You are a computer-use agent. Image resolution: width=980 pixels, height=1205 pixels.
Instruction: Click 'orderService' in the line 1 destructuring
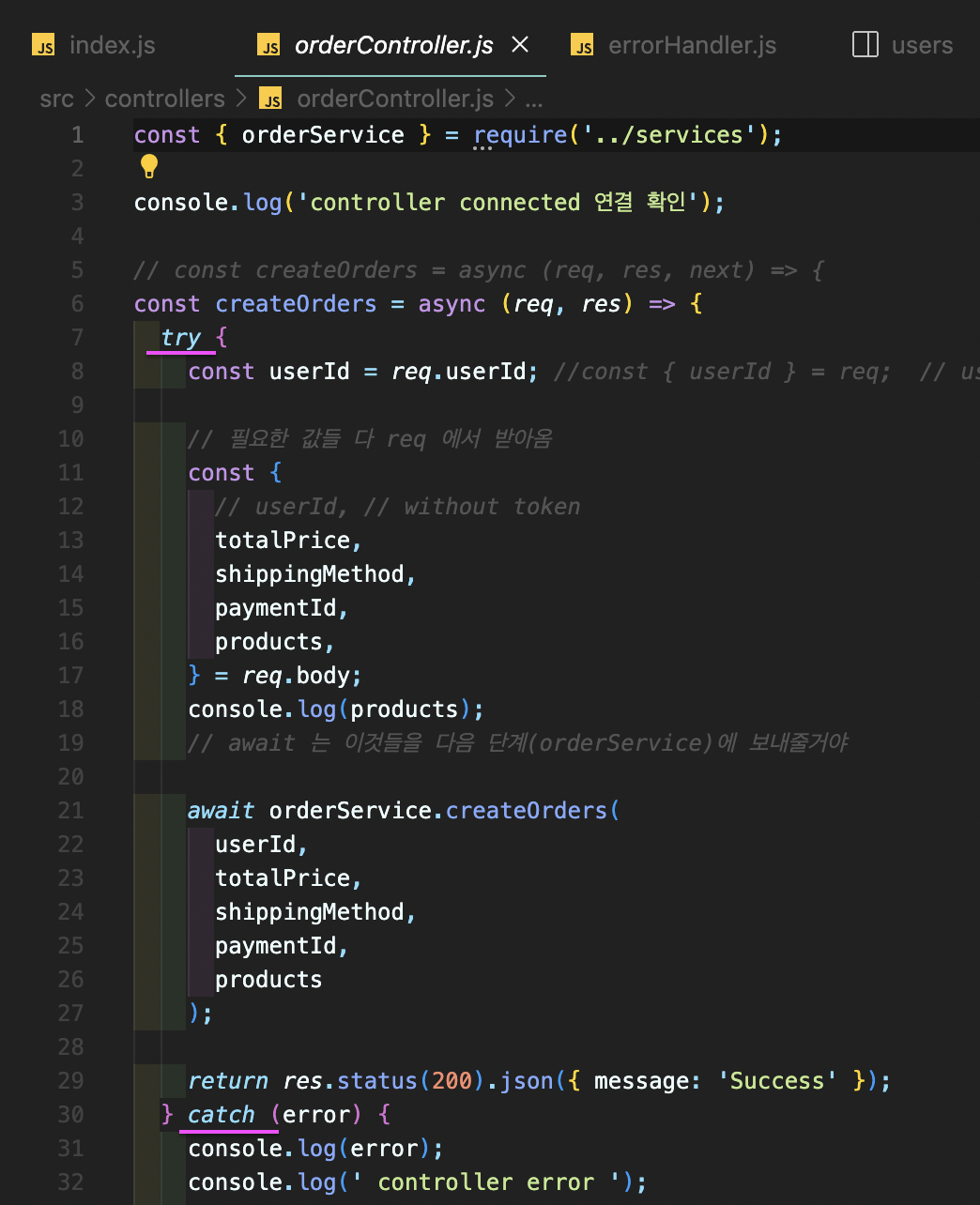point(323,135)
